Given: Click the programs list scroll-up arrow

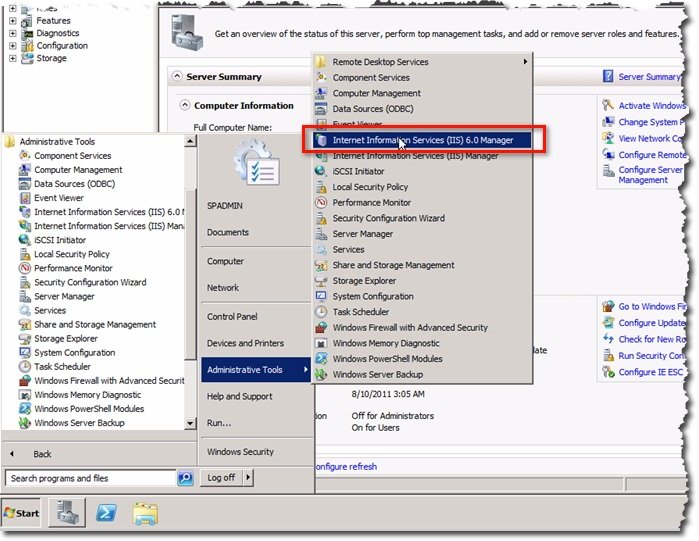Looking at the screenshot, I should tap(190, 141).
